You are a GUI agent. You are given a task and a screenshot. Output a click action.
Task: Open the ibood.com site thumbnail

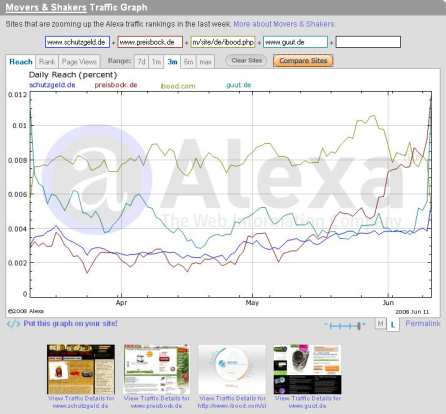[x=232, y=369]
